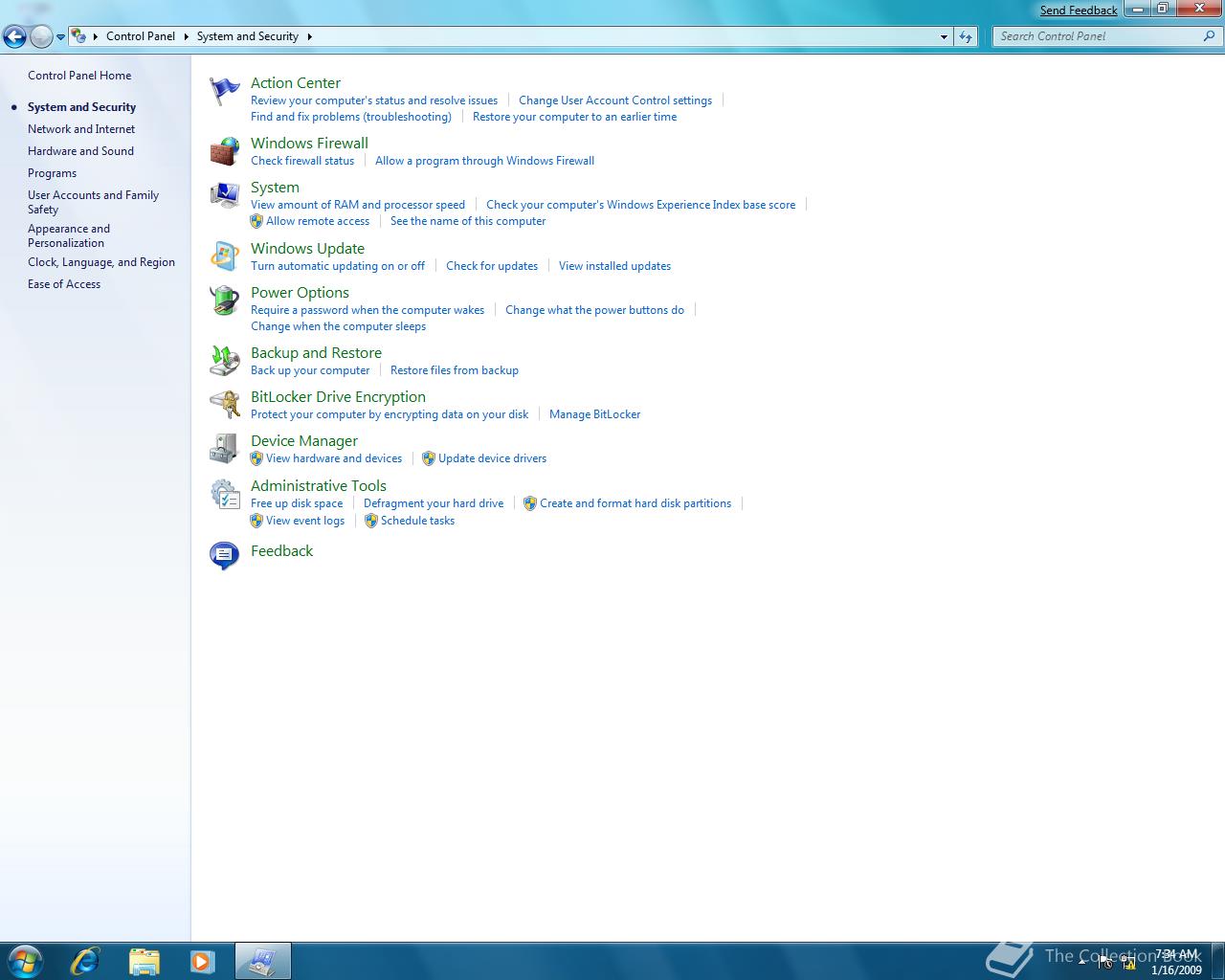1225x980 pixels.
Task: Go to Control Panel Home
Action: click(79, 76)
